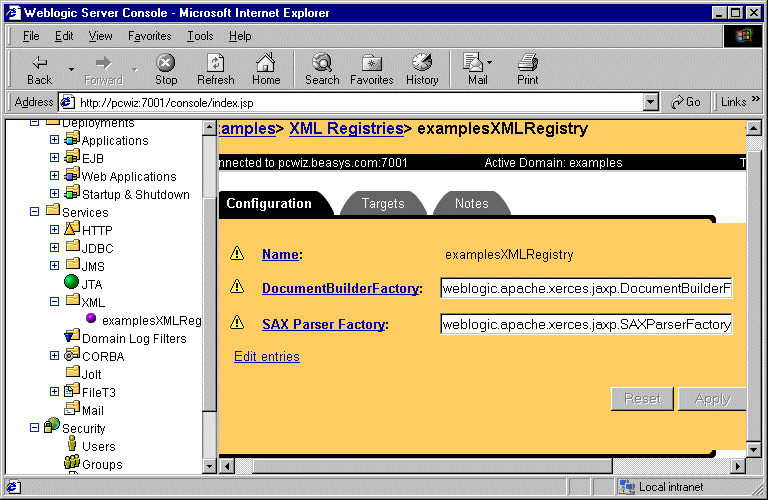Screen dimensions: 768x500
Task: Collapse the Security tree node
Action: pyautogui.click(x=34, y=428)
